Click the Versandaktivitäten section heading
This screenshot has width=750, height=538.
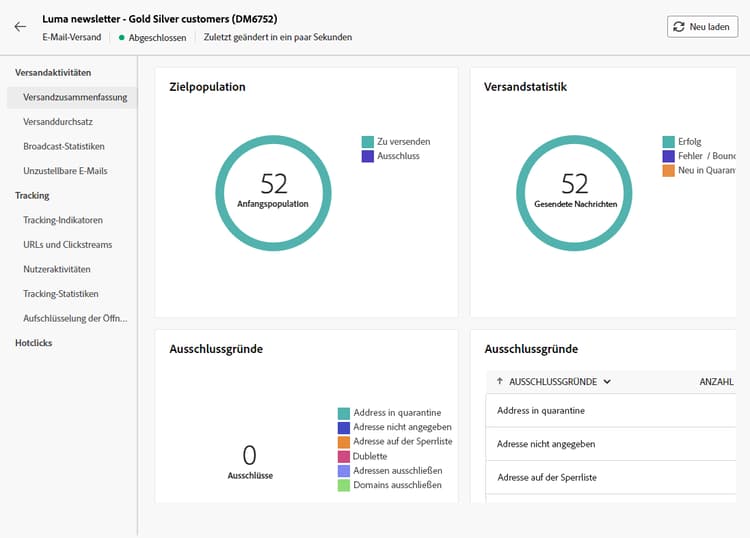pyautogui.click(x=53, y=73)
